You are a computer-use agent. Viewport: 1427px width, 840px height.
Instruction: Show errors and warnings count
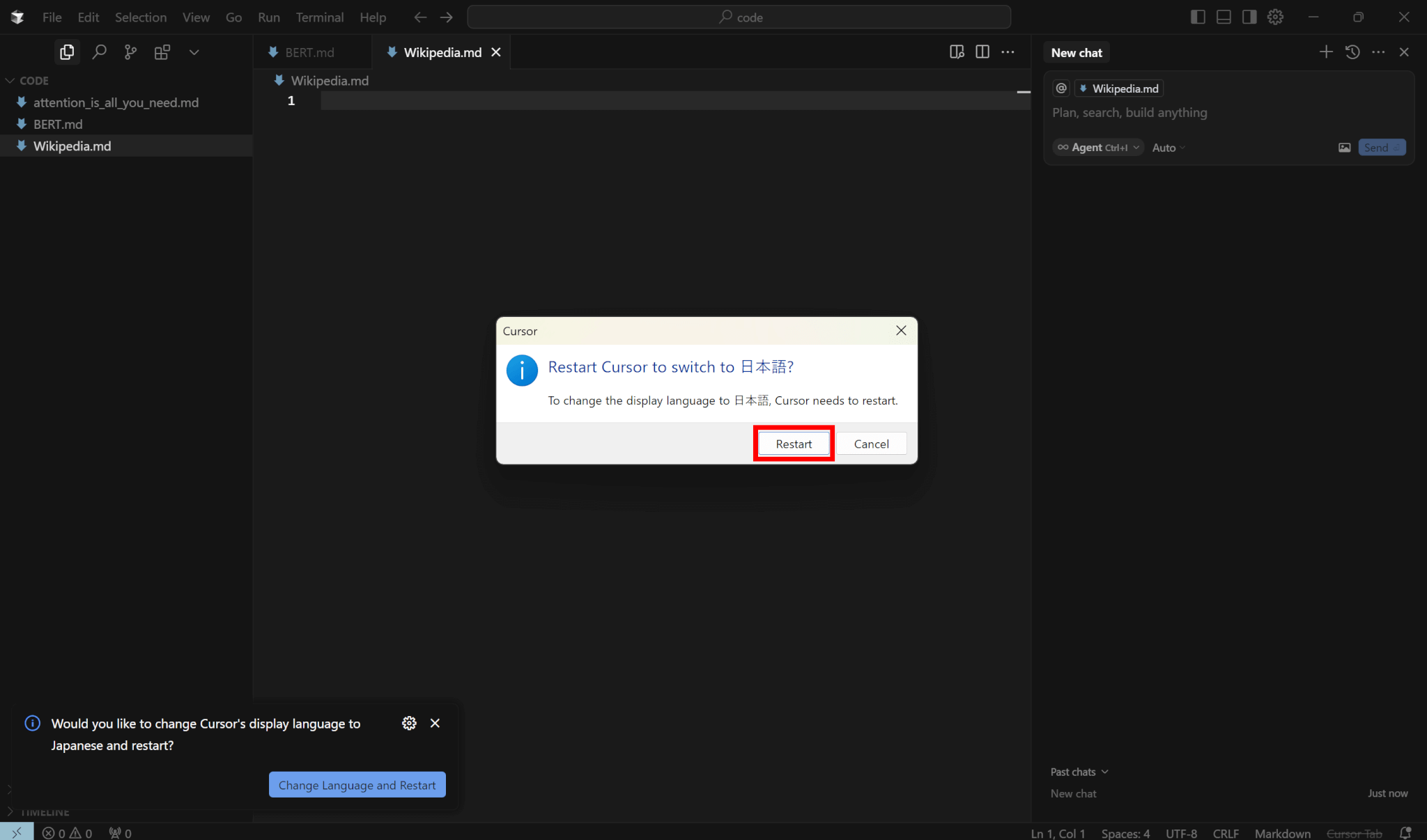tap(67, 833)
